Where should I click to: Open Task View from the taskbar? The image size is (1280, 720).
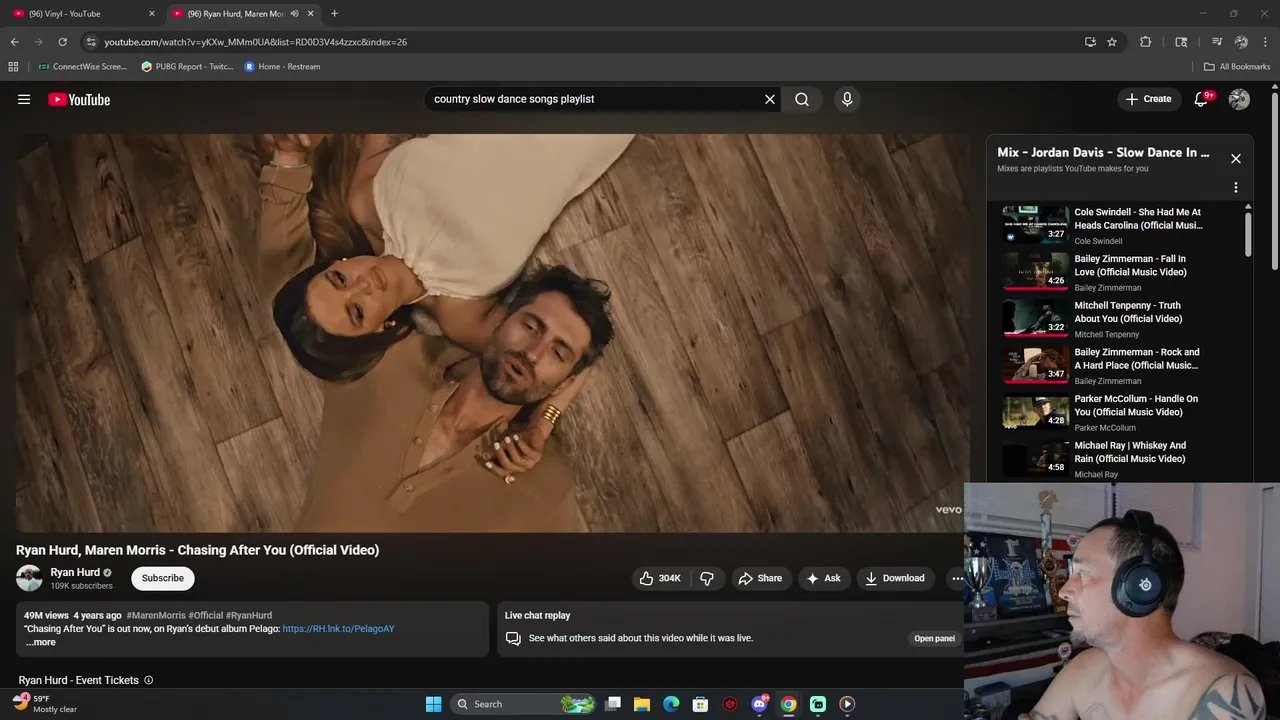[613, 704]
